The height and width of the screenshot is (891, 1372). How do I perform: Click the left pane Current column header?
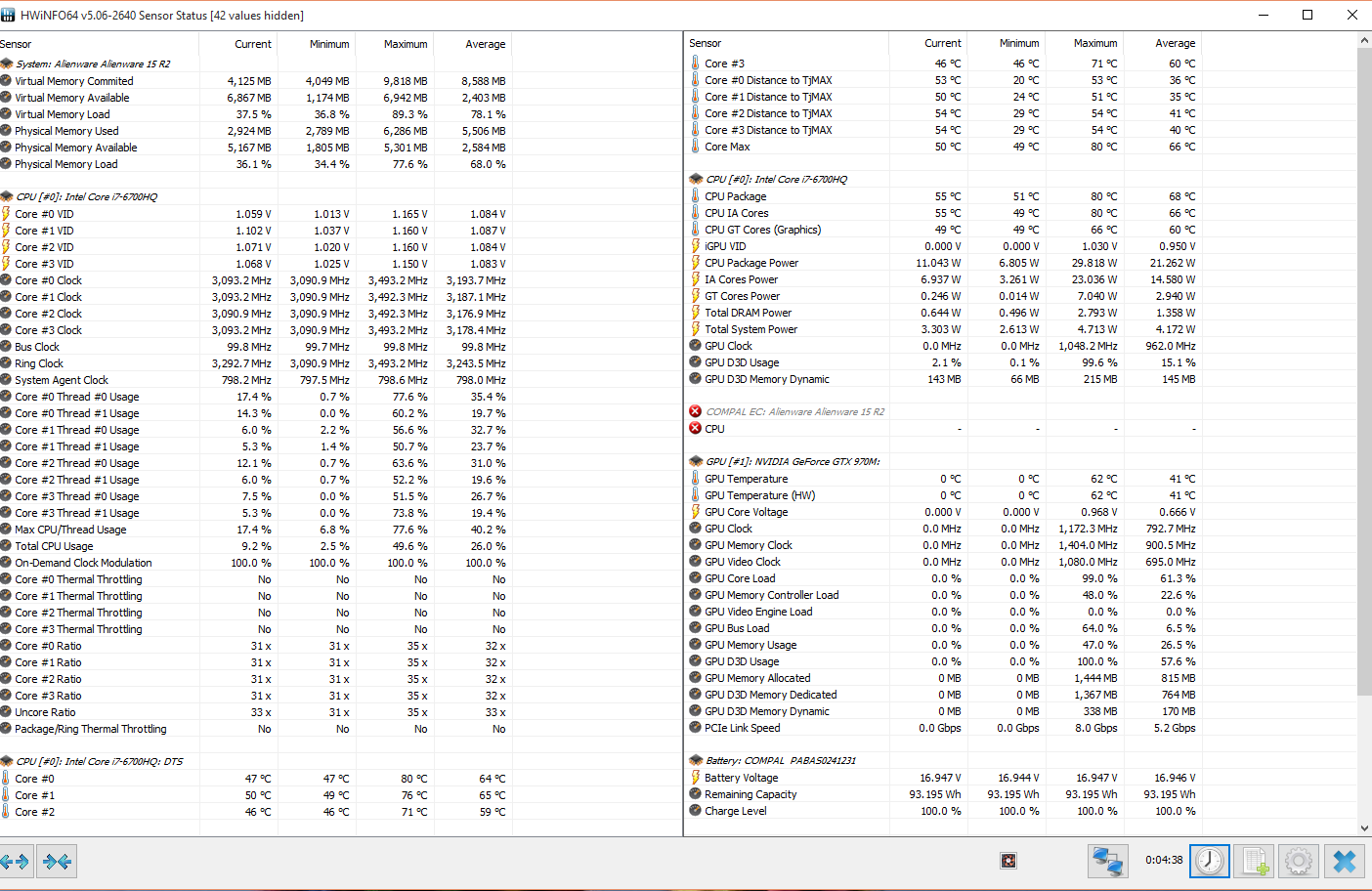pyautogui.click(x=238, y=44)
